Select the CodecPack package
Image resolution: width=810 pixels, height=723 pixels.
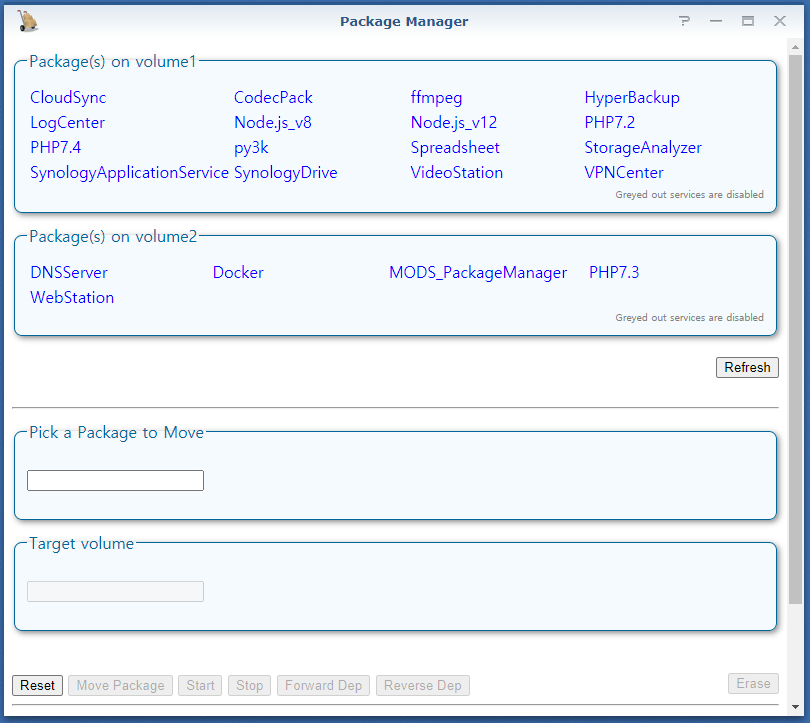point(273,98)
